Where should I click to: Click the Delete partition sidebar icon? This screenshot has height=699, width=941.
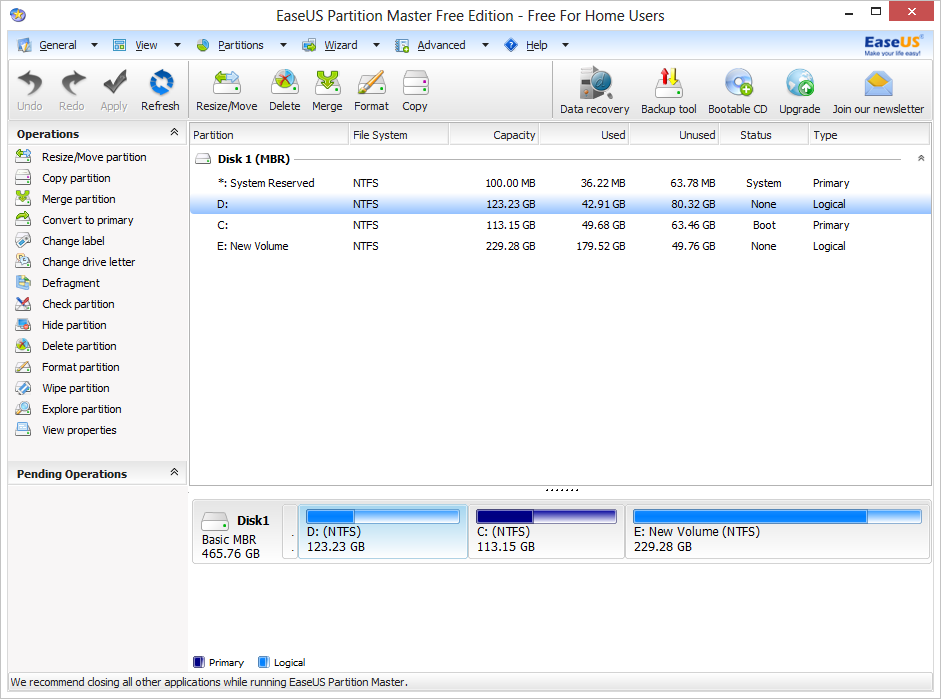(x=23, y=346)
